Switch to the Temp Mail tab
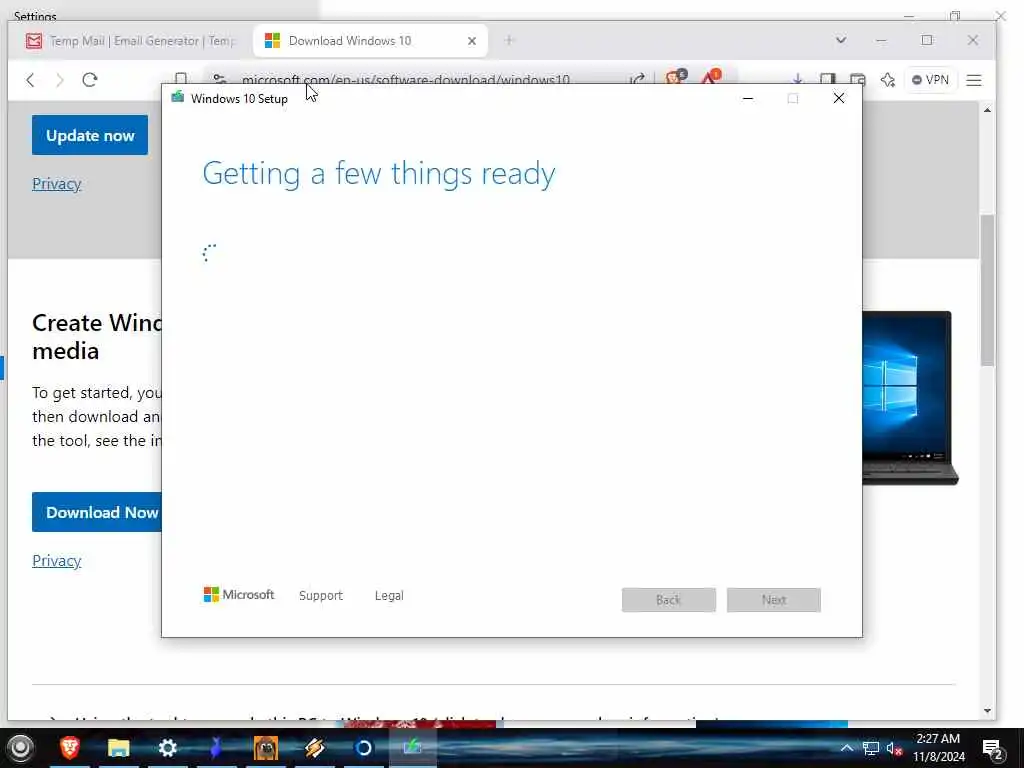Viewport: 1024px width, 768px height. click(131, 41)
